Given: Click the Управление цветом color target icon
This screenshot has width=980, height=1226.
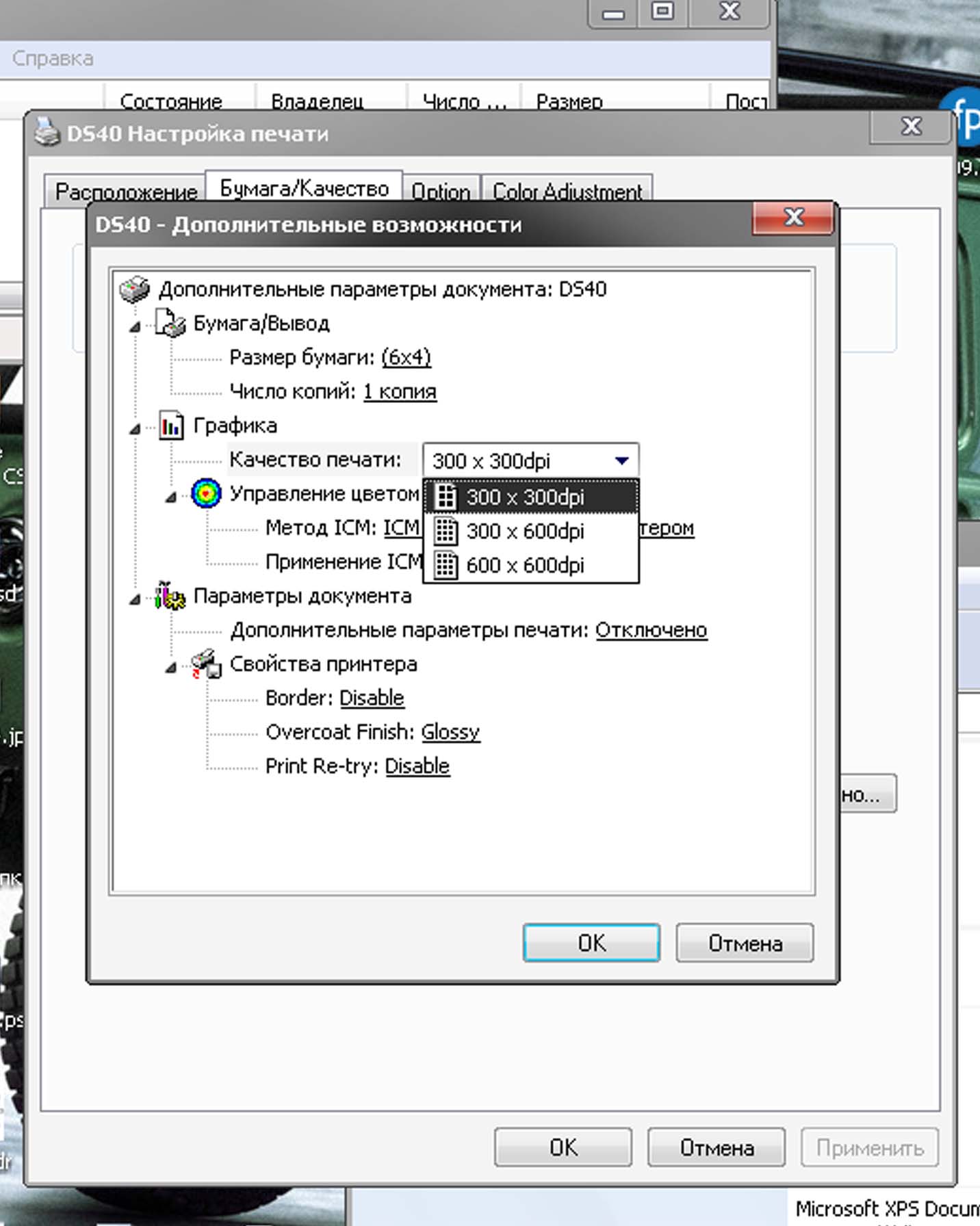Looking at the screenshot, I should coord(206,493).
